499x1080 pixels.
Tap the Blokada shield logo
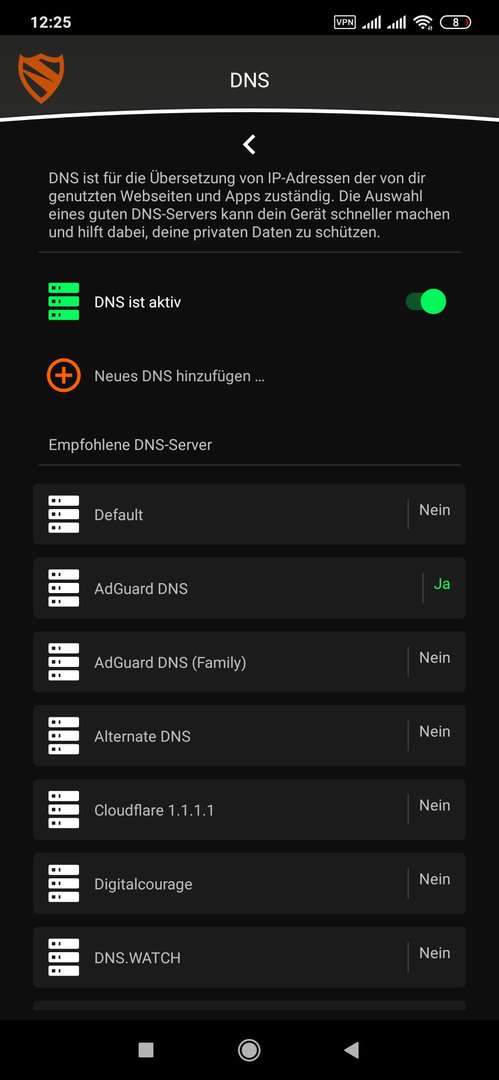[41, 78]
